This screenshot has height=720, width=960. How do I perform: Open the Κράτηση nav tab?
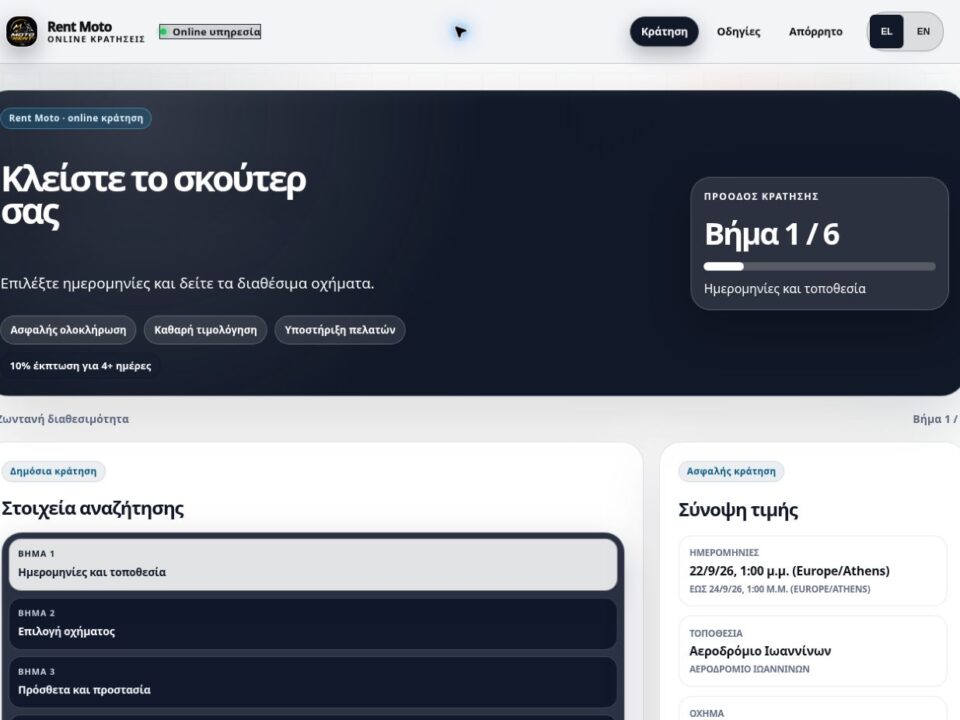point(664,31)
